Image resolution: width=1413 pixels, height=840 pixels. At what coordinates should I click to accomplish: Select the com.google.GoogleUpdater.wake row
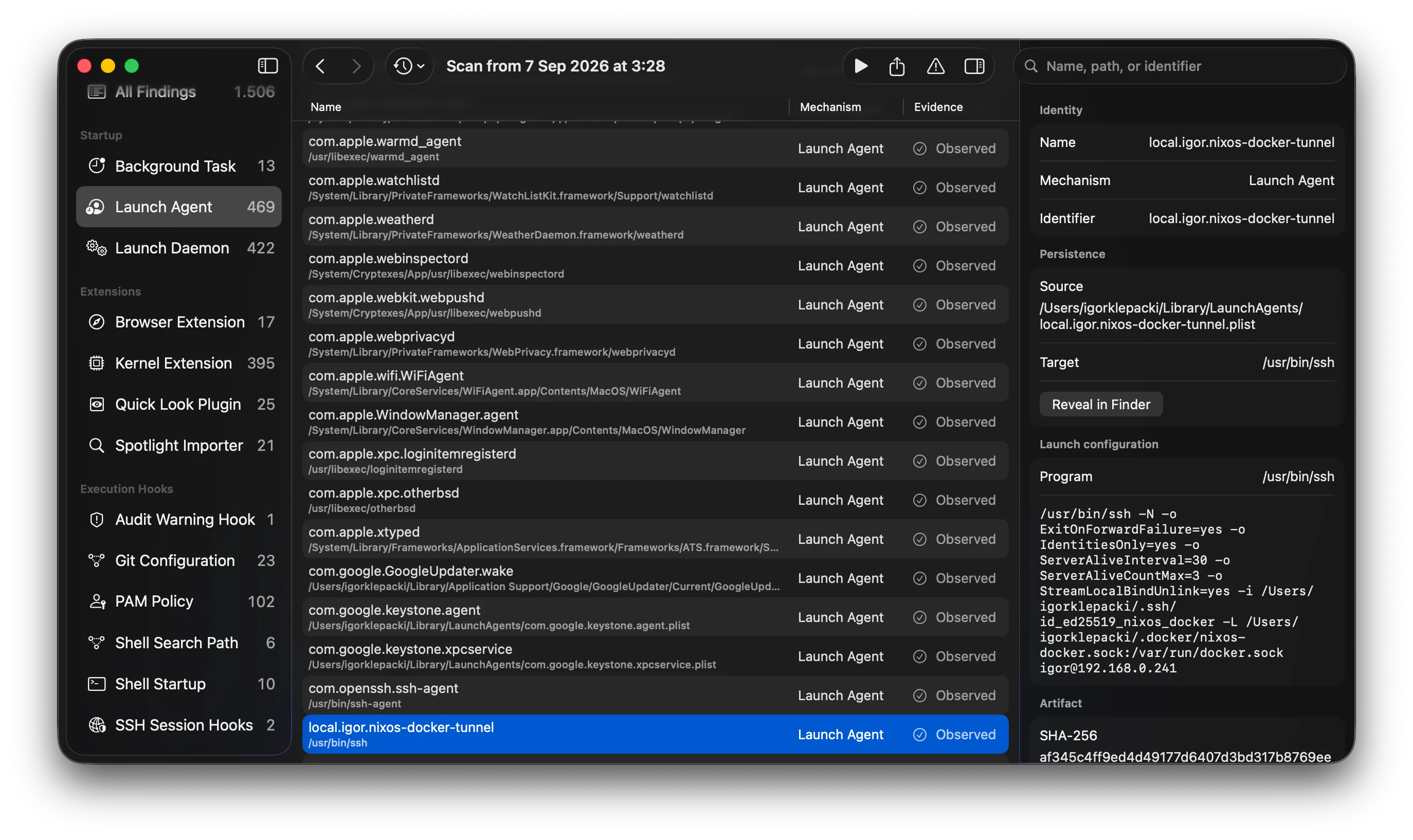[x=655, y=578]
